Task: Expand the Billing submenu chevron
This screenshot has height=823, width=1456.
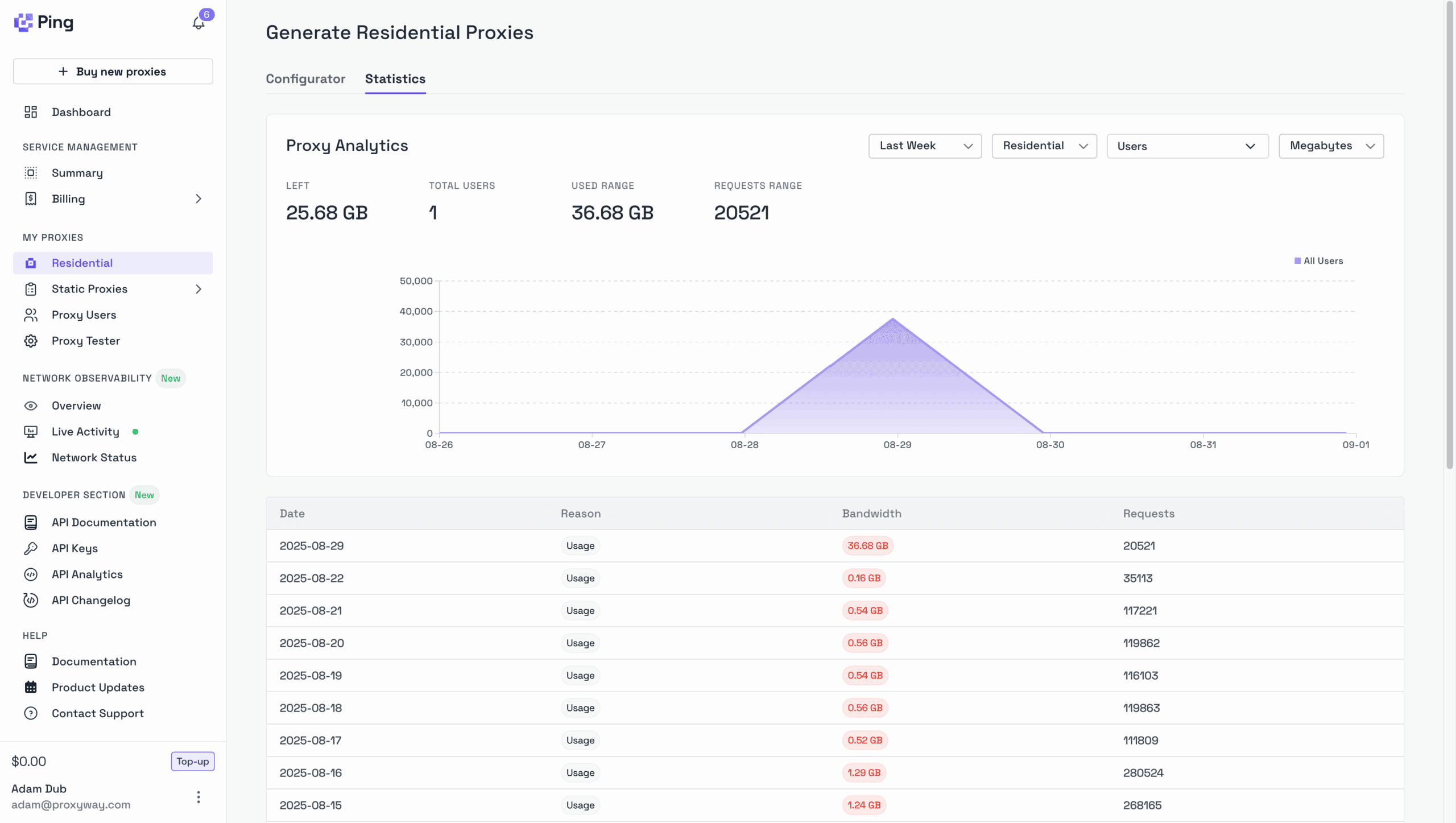Action: [x=198, y=199]
